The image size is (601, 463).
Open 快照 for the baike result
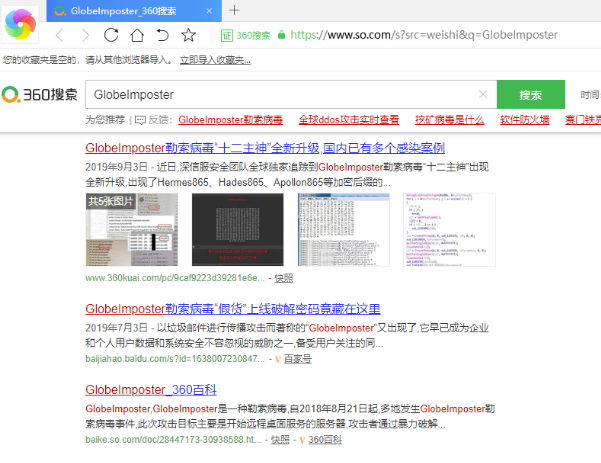pyautogui.click(x=280, y=440)
